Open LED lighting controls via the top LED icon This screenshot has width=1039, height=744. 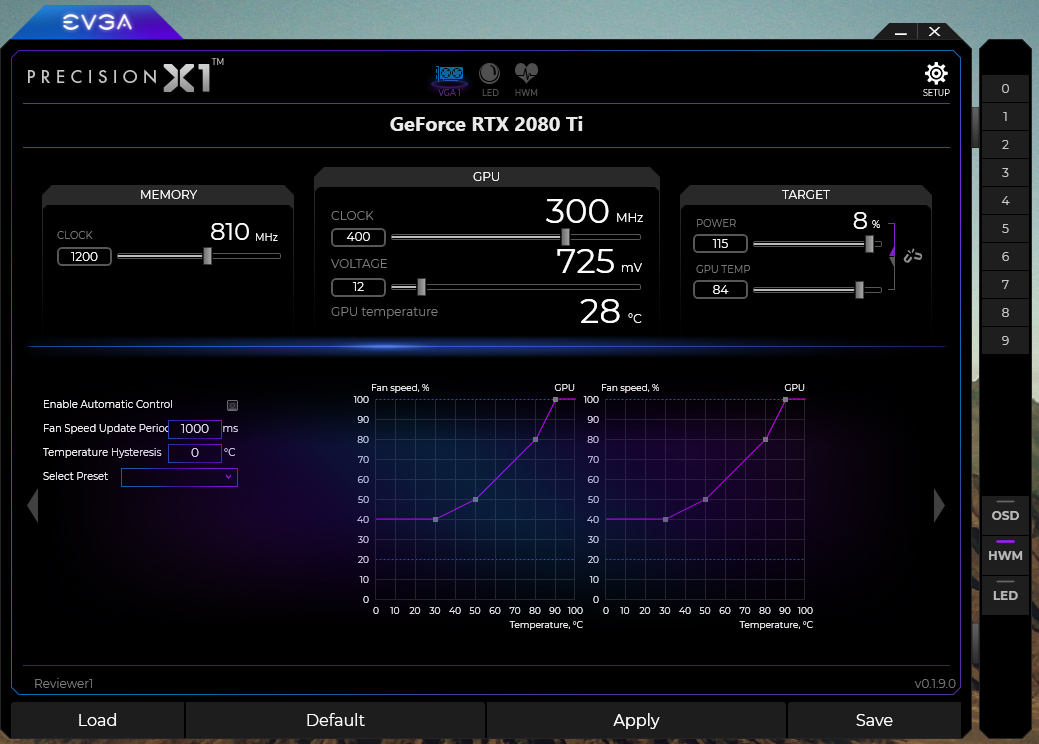pyautogui.click(x=489, y=76)
